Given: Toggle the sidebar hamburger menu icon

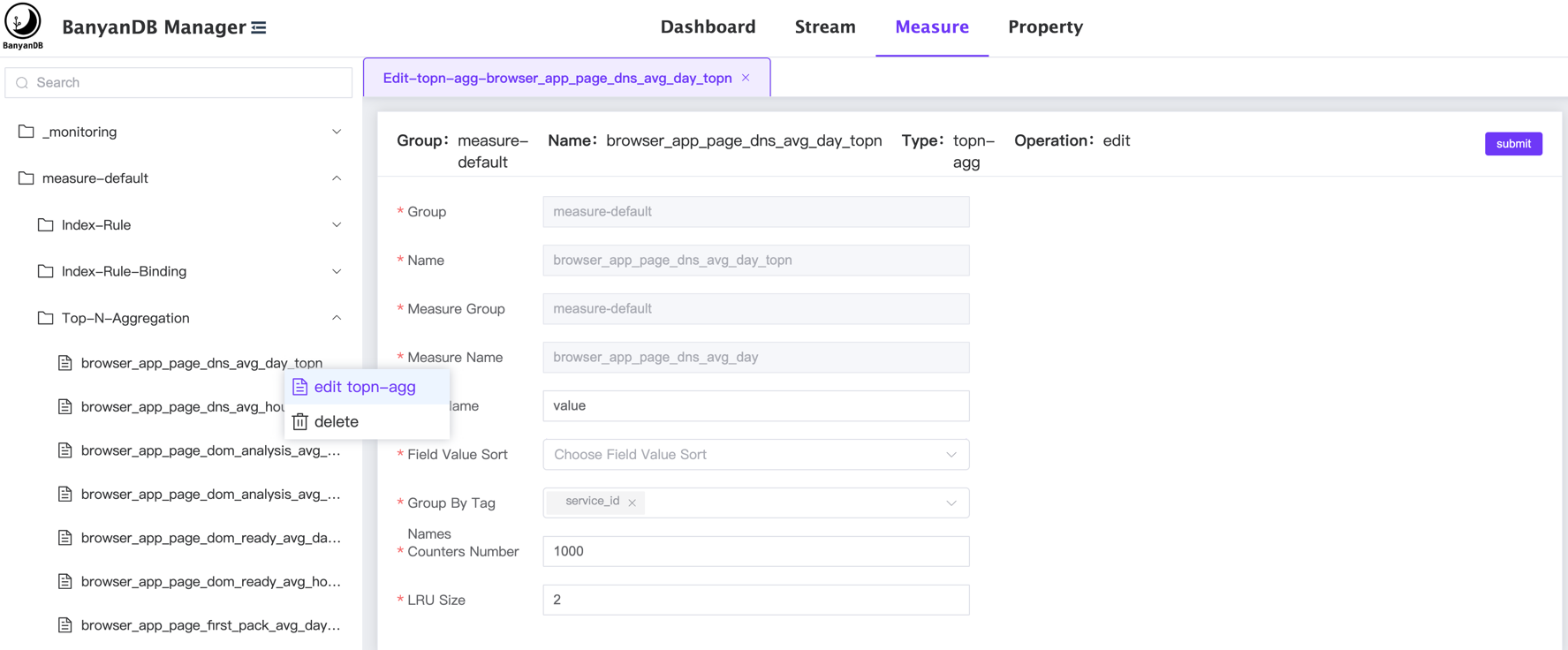Looking at the screenshot, I should click(x=259, y=28).
